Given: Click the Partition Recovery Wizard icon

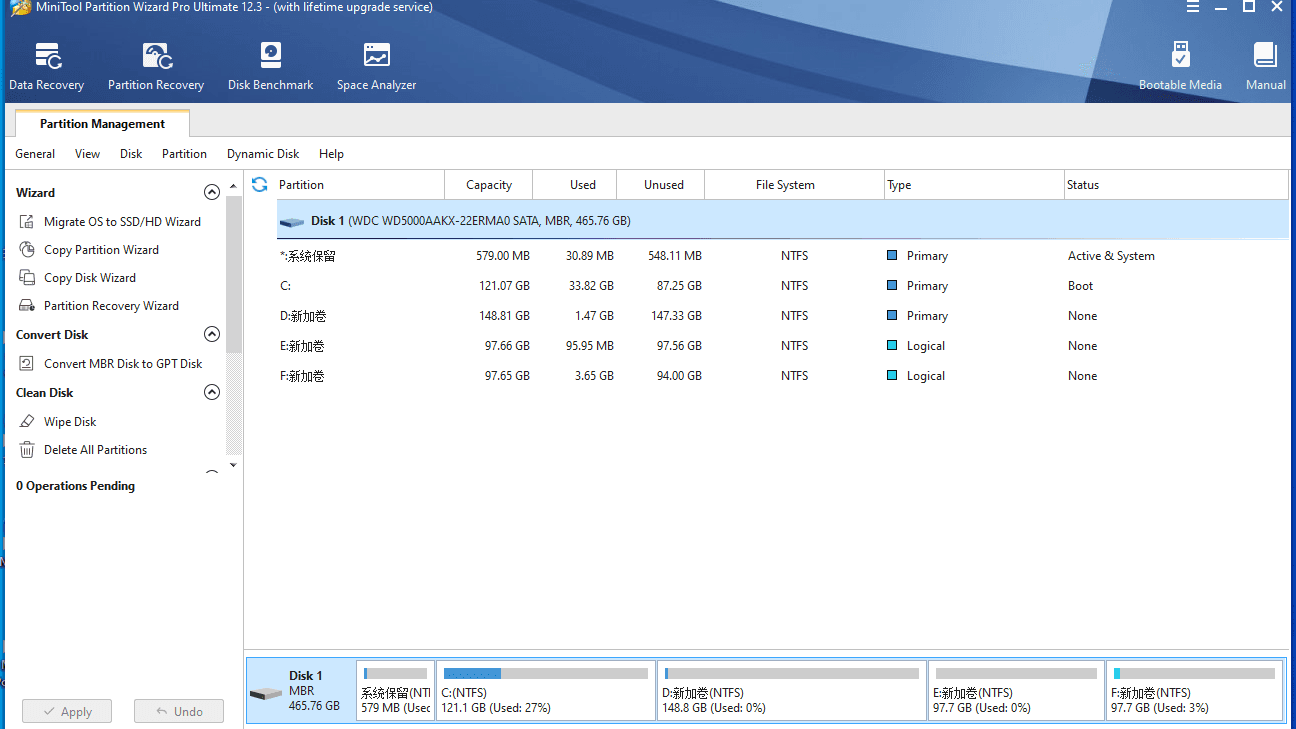Looking at the screenshot, I should 27,306.
